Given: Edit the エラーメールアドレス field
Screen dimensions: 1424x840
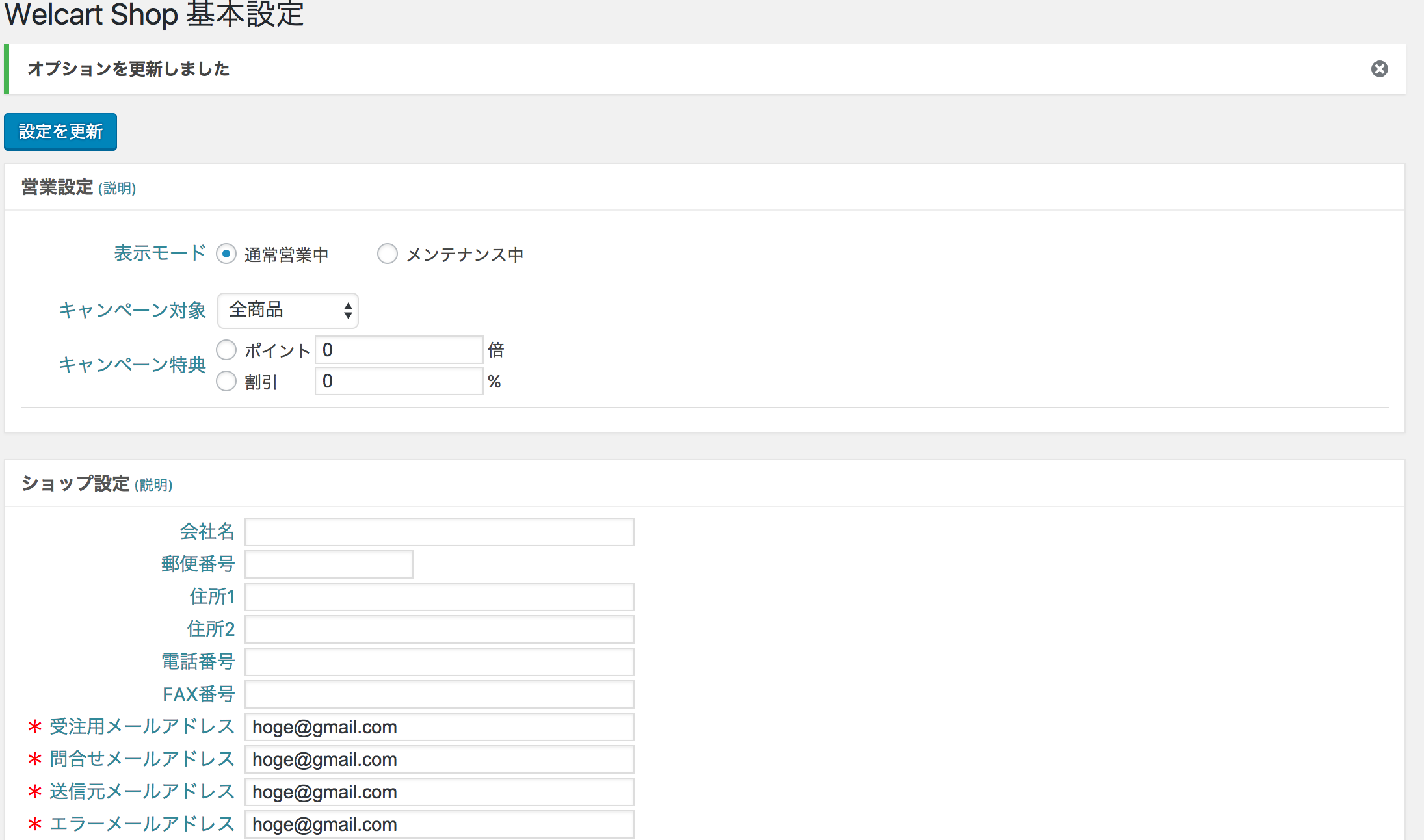Looking at the screenshot, I should click(x=440, y=824).
